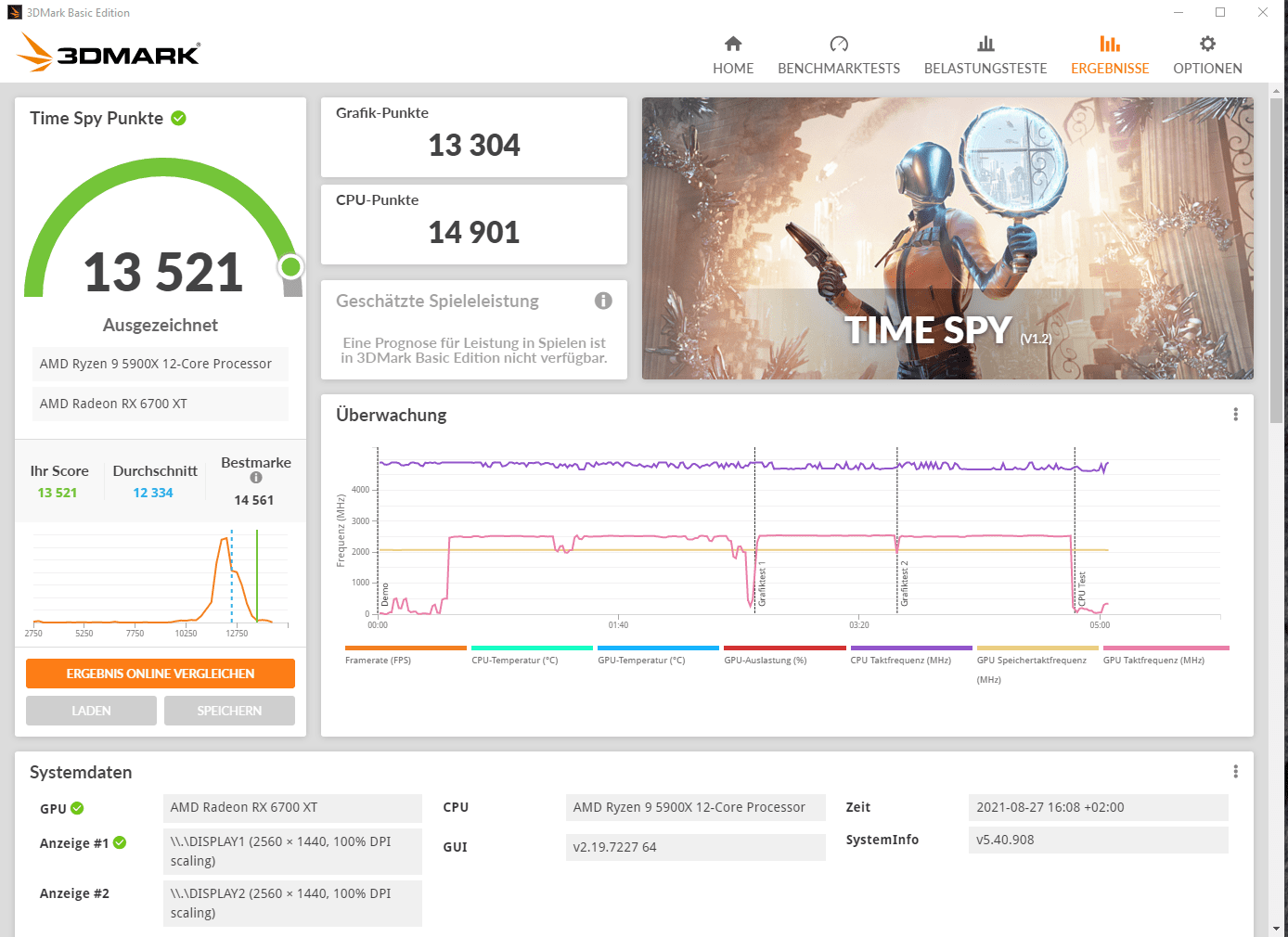Screen dimensions: 1288x937
Task: Click the 13 521 Time Spy score
Action: (x=163, y=273)
